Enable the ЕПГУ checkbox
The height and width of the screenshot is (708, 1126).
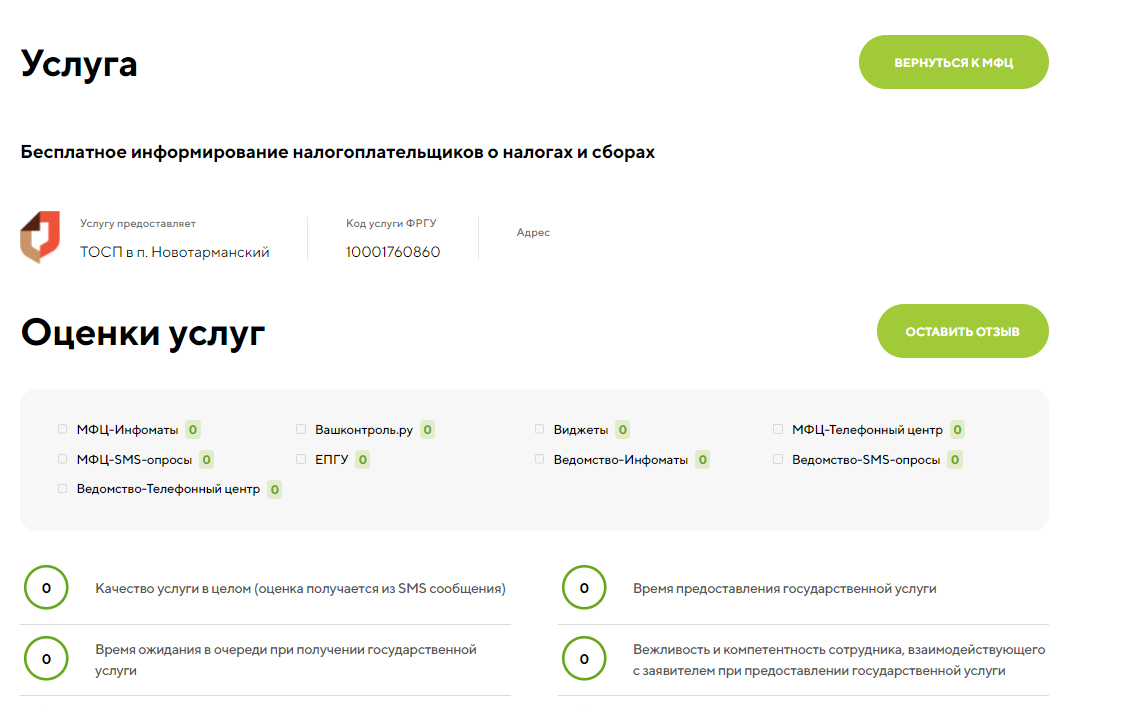(301, 460)
